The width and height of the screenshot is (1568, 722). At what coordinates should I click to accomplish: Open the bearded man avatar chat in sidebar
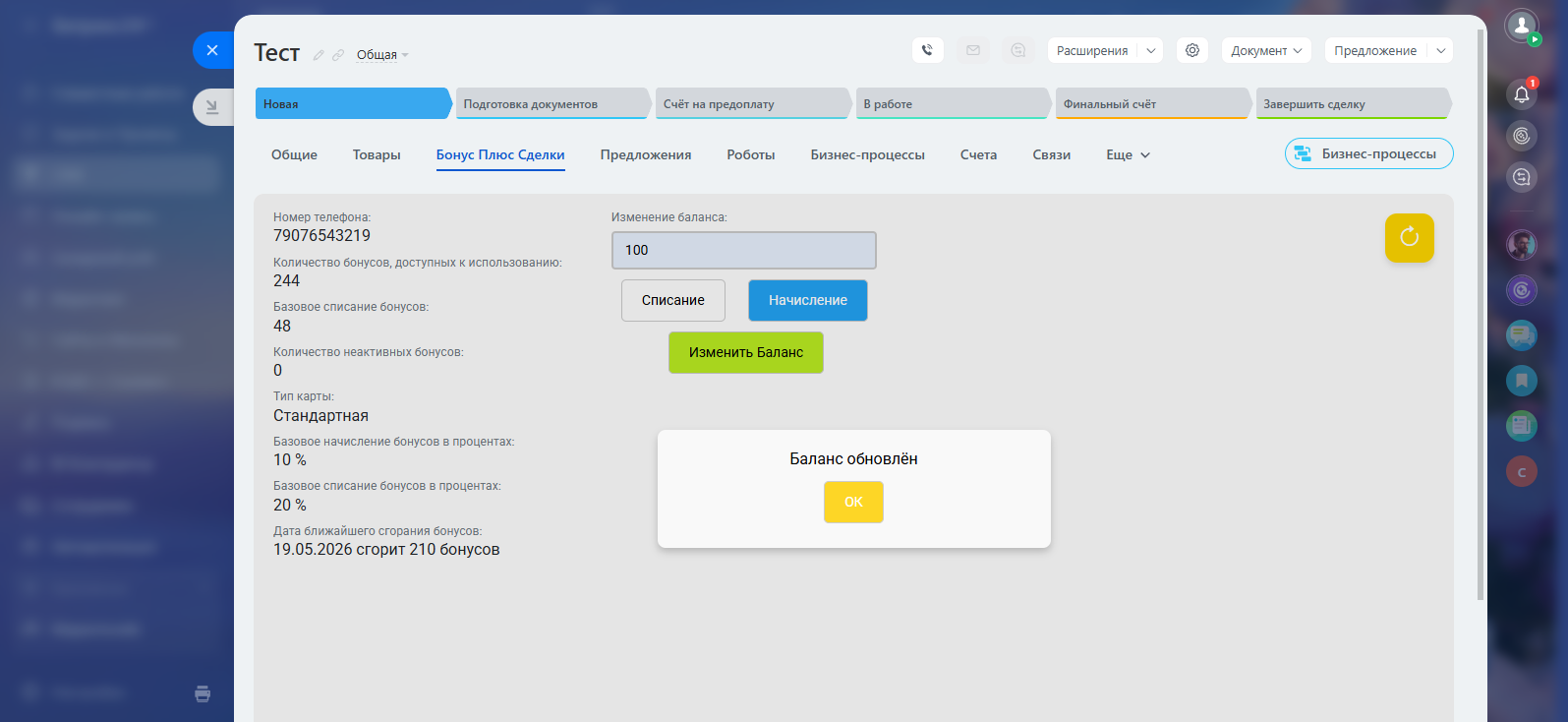(x=1522, y=244)
